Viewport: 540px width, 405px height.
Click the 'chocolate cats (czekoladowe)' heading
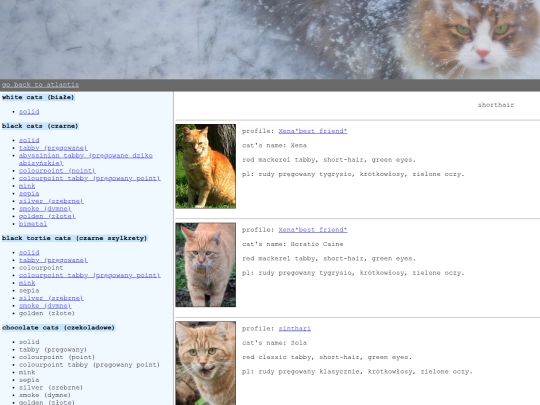58,328
